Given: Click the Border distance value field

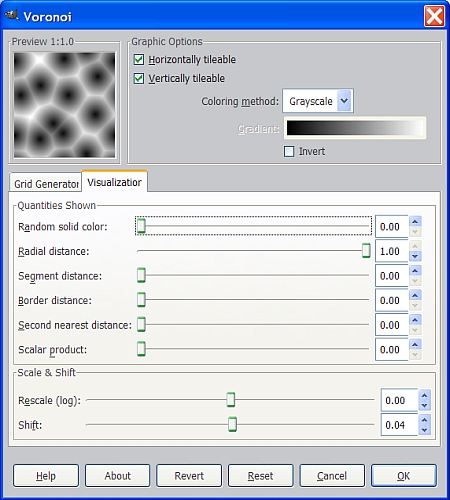Looking at the screenshot, I should tap(392, 300).
